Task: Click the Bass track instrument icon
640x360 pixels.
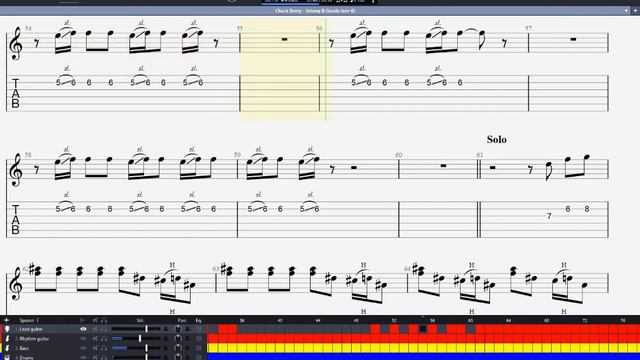Action: (7, 348)
